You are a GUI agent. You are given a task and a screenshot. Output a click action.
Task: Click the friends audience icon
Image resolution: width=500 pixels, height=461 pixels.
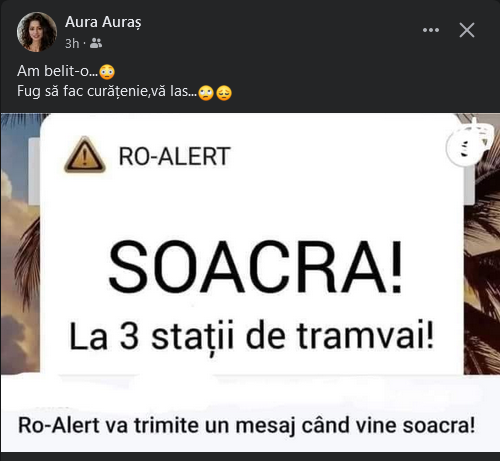pos(96,43)
